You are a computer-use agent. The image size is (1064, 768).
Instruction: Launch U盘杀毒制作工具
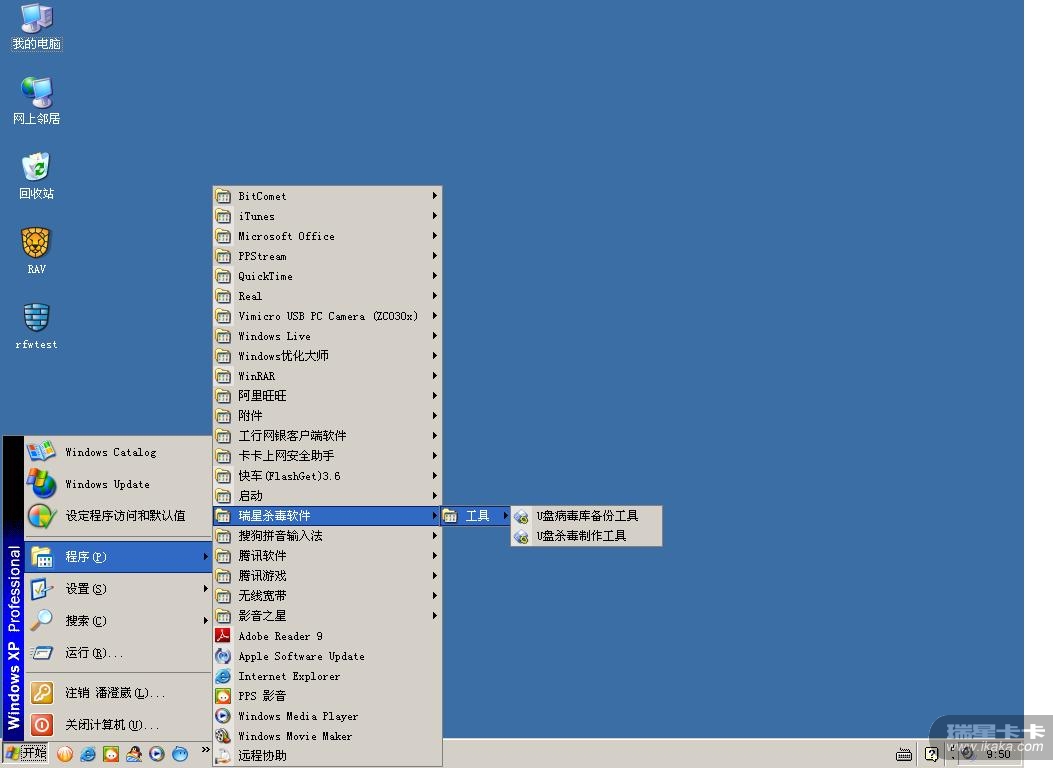click(586, 536)
